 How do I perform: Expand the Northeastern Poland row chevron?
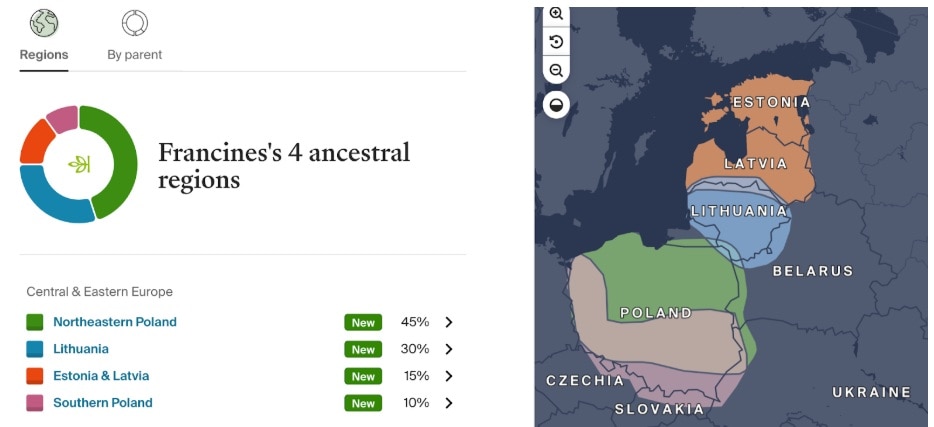[449, 322]
